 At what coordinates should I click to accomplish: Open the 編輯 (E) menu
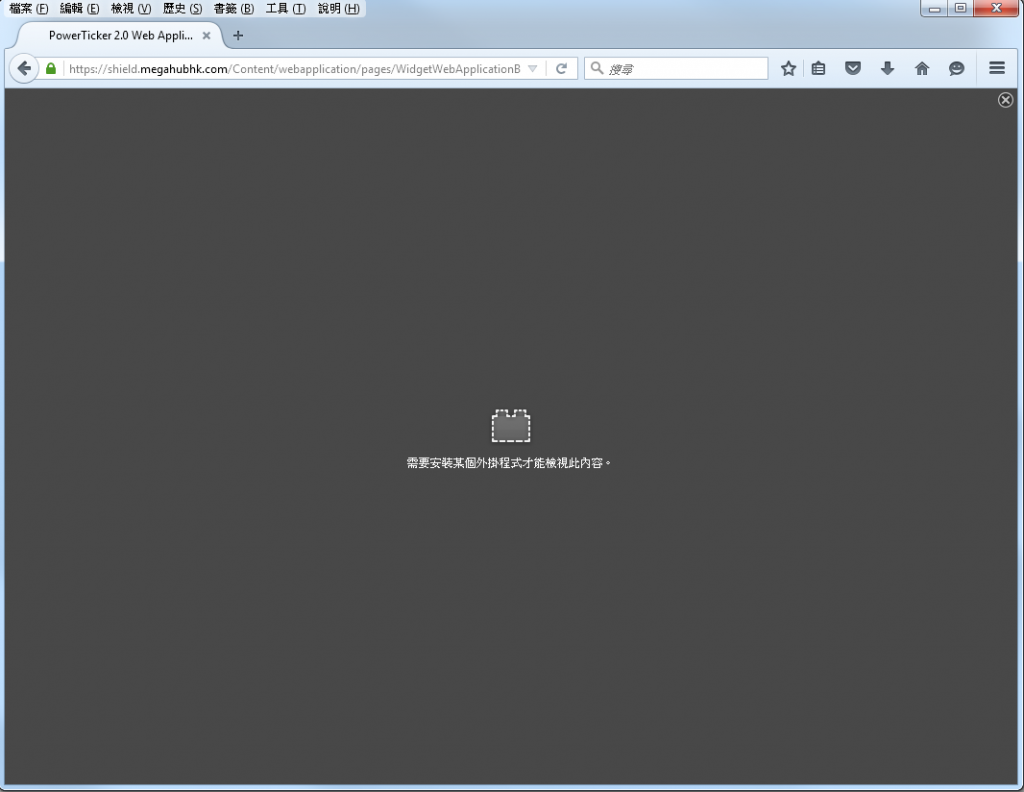80,8
